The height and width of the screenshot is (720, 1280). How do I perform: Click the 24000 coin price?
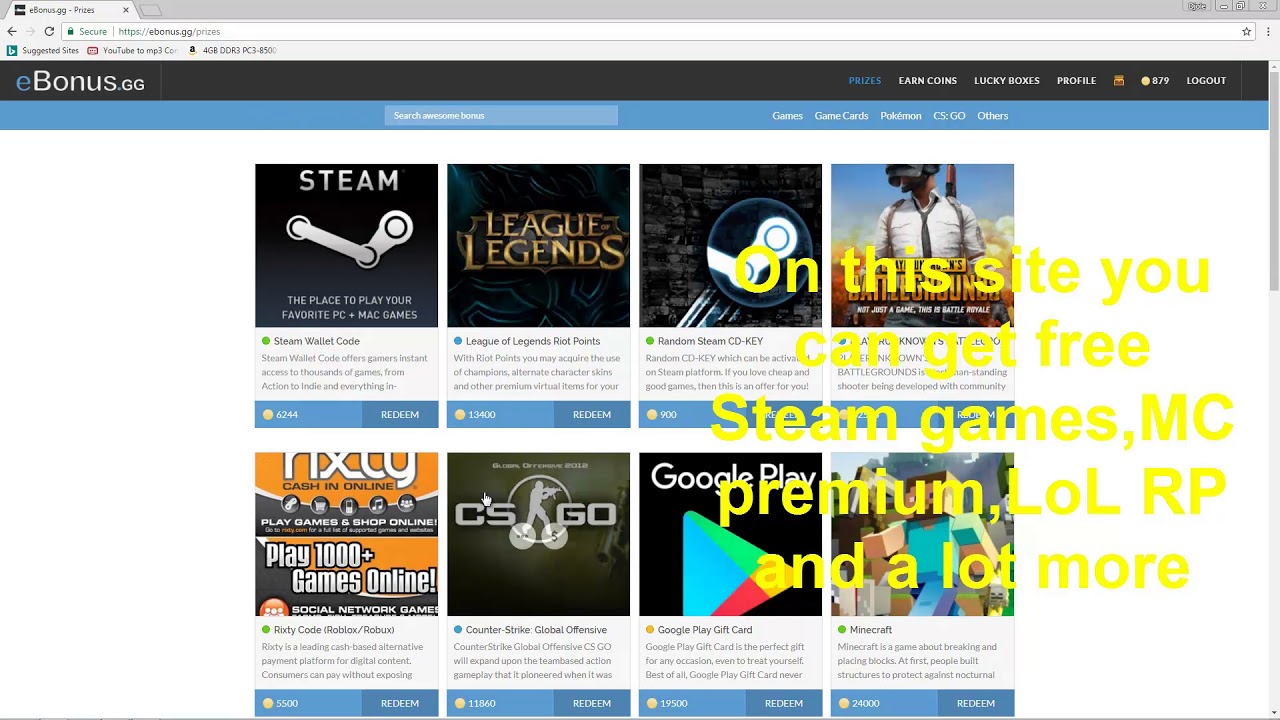pos(860,703)
